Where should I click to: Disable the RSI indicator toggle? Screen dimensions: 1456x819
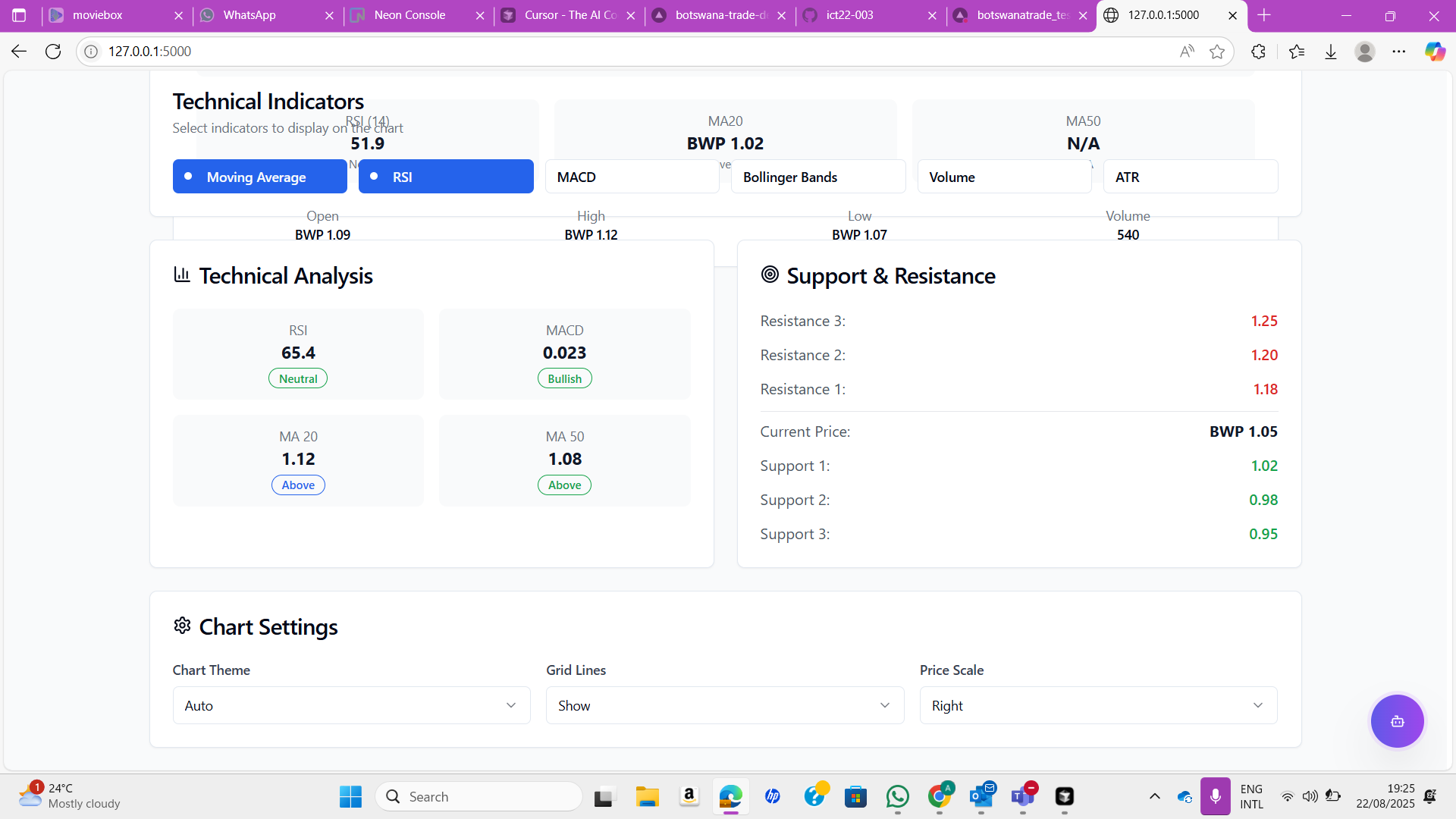tap(446, 177)
